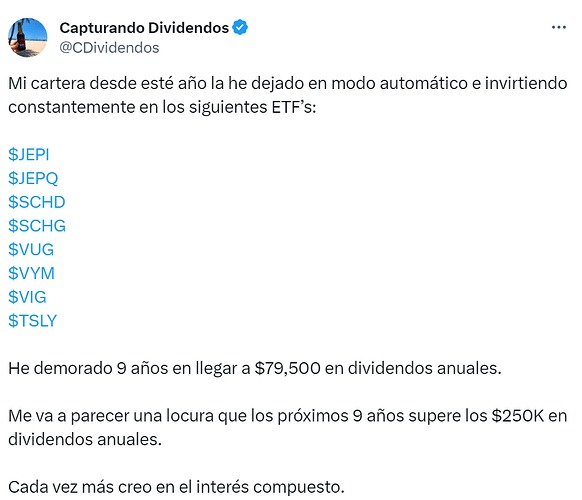Click on the $VUG cashtag

(x=31, y=249)
